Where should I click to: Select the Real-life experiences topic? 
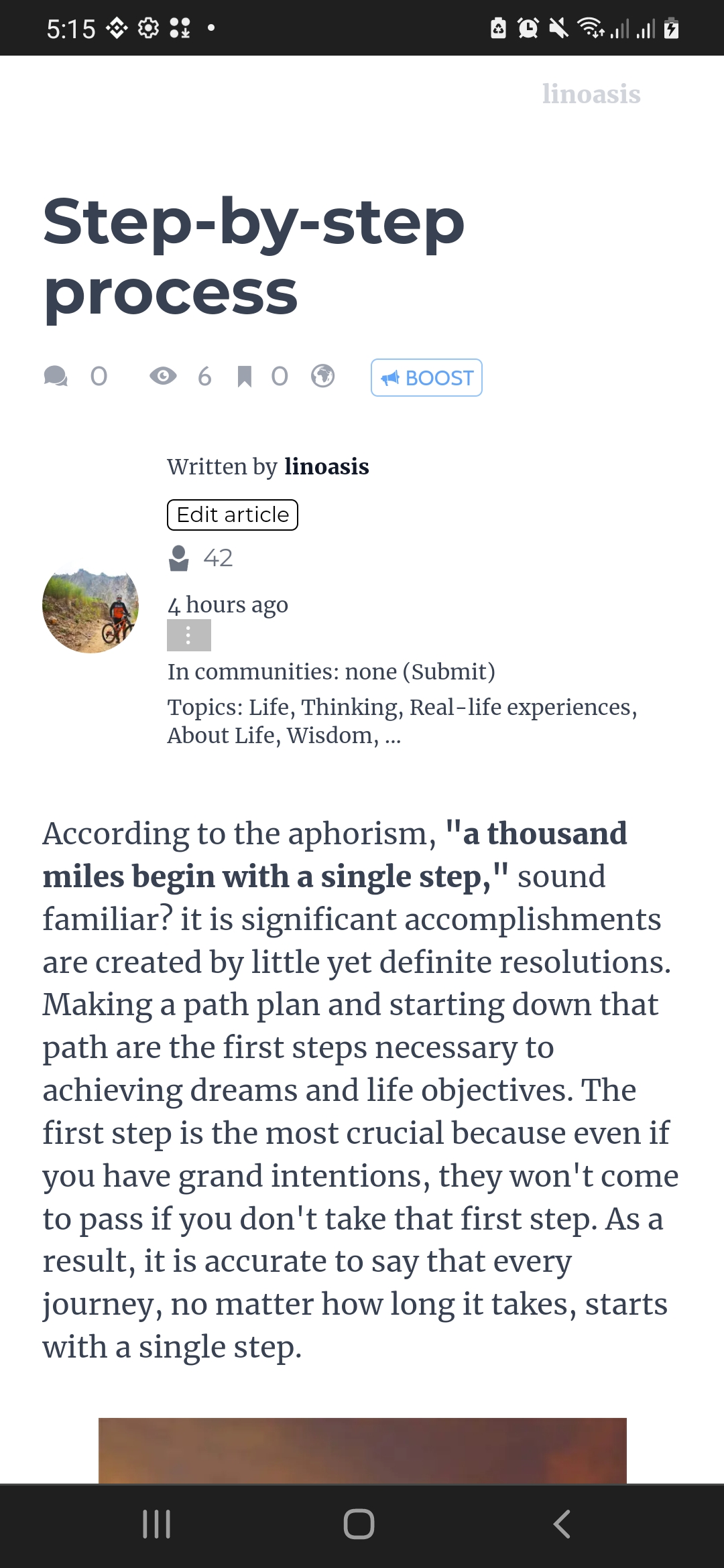click(521, 707)
